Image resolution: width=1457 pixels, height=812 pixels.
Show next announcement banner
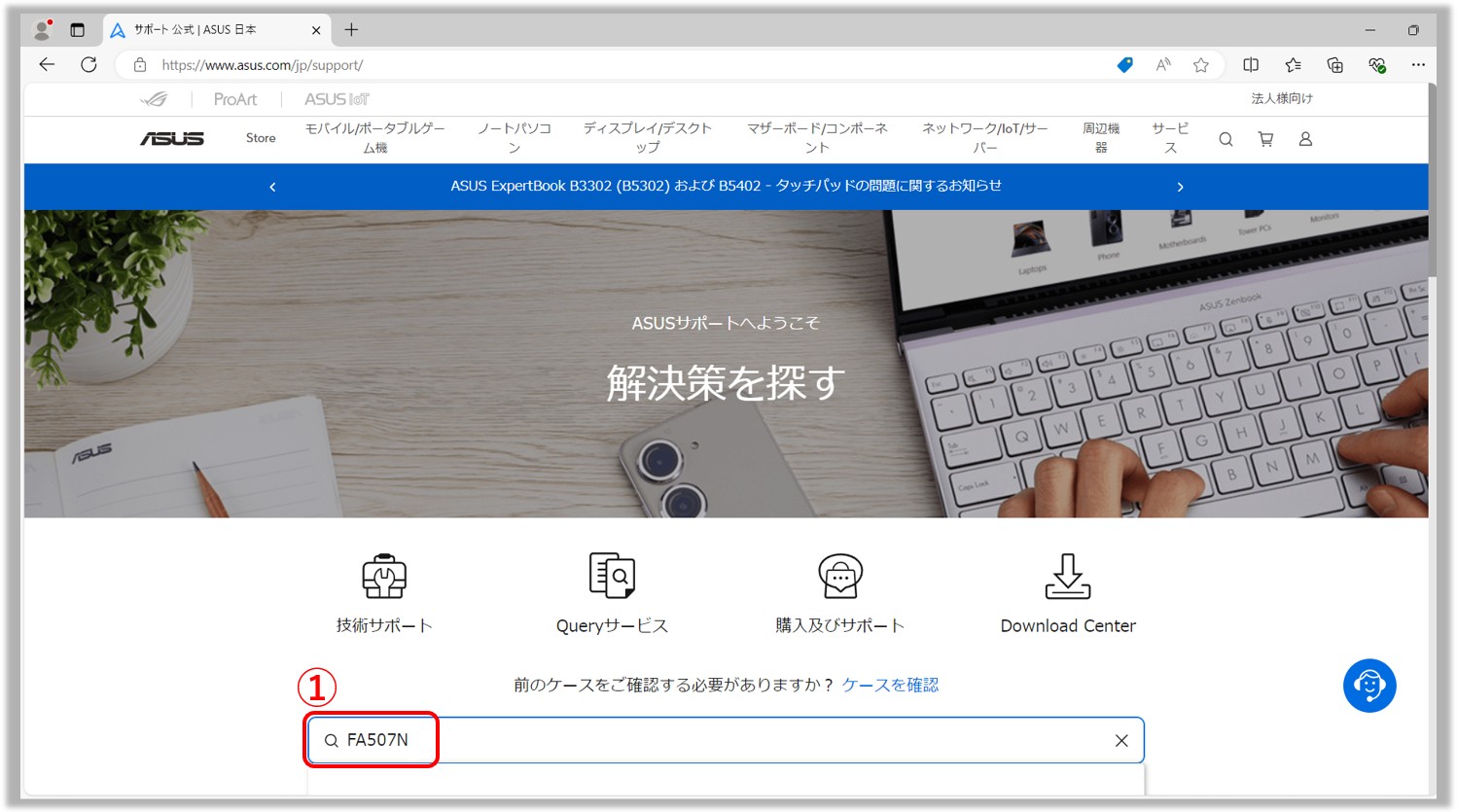[1180, 187]
